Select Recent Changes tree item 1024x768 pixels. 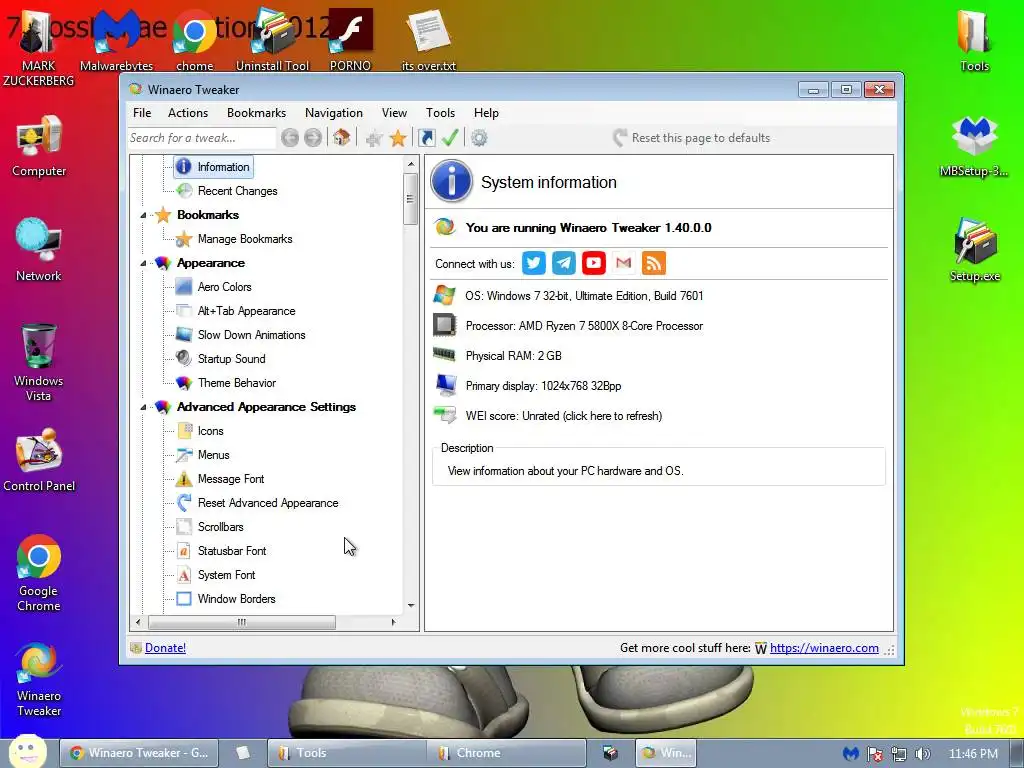[238, 191]
